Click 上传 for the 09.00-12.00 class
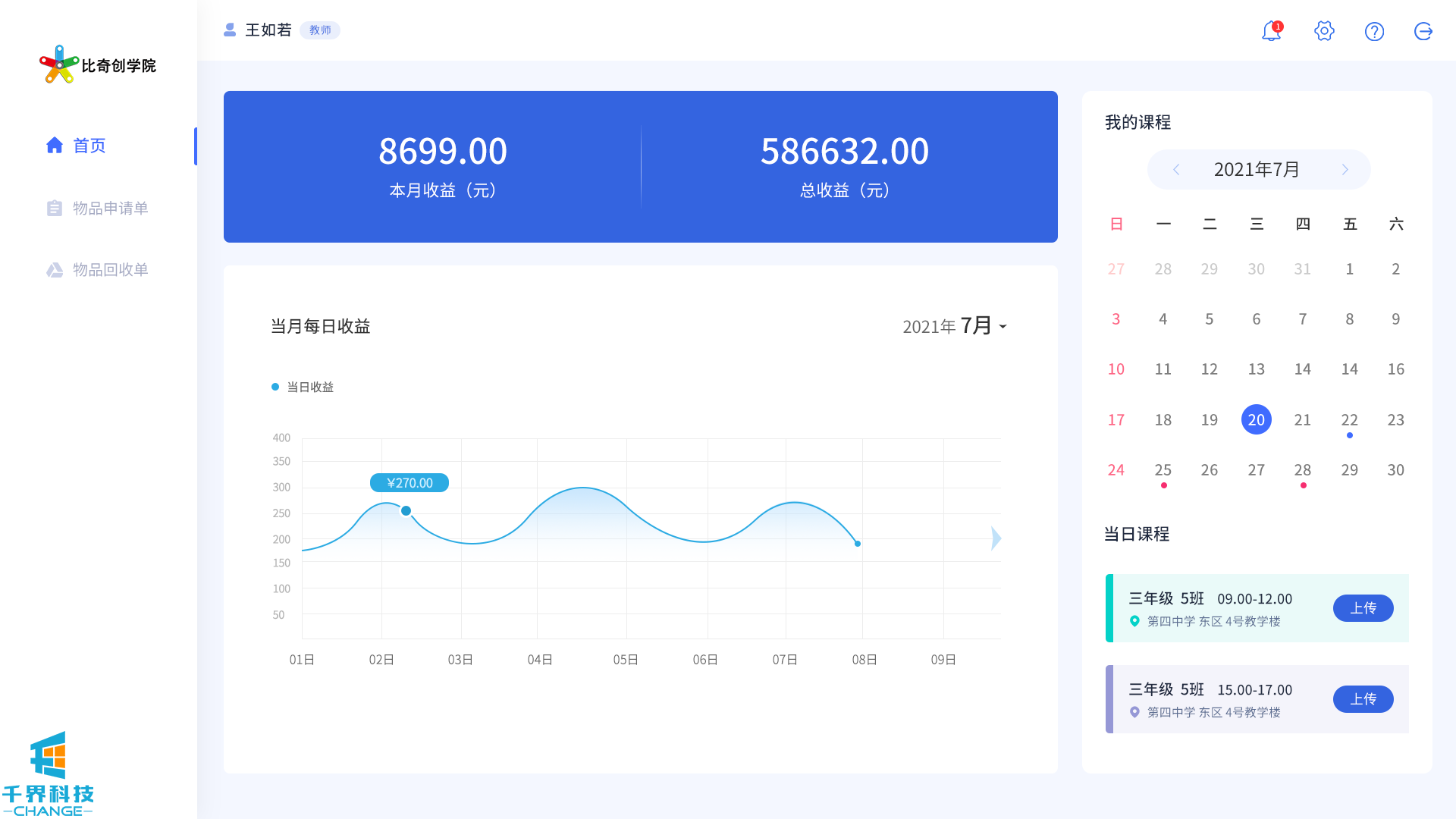Image resolution: width=1456 pixels, height=819 pixels. point(1363,608)
